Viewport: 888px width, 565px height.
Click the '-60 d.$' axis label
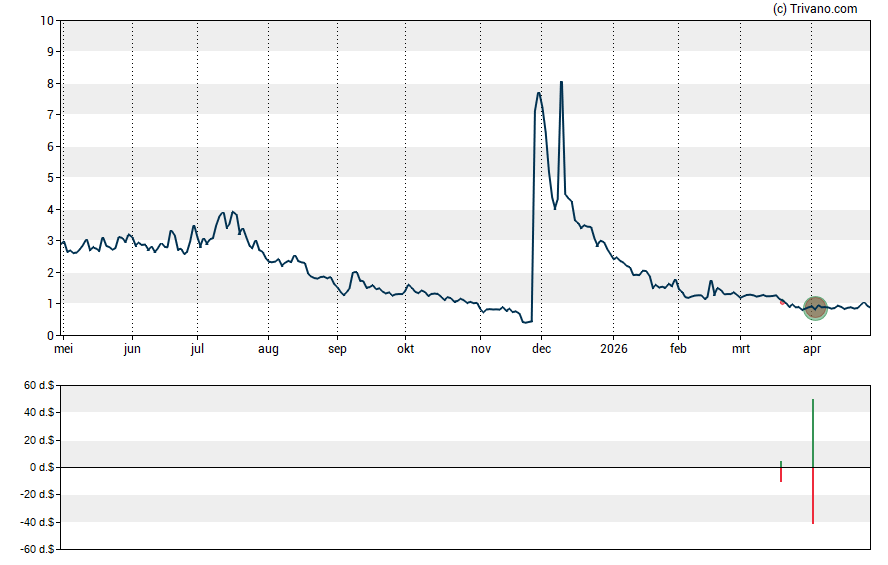click(36, 549)
